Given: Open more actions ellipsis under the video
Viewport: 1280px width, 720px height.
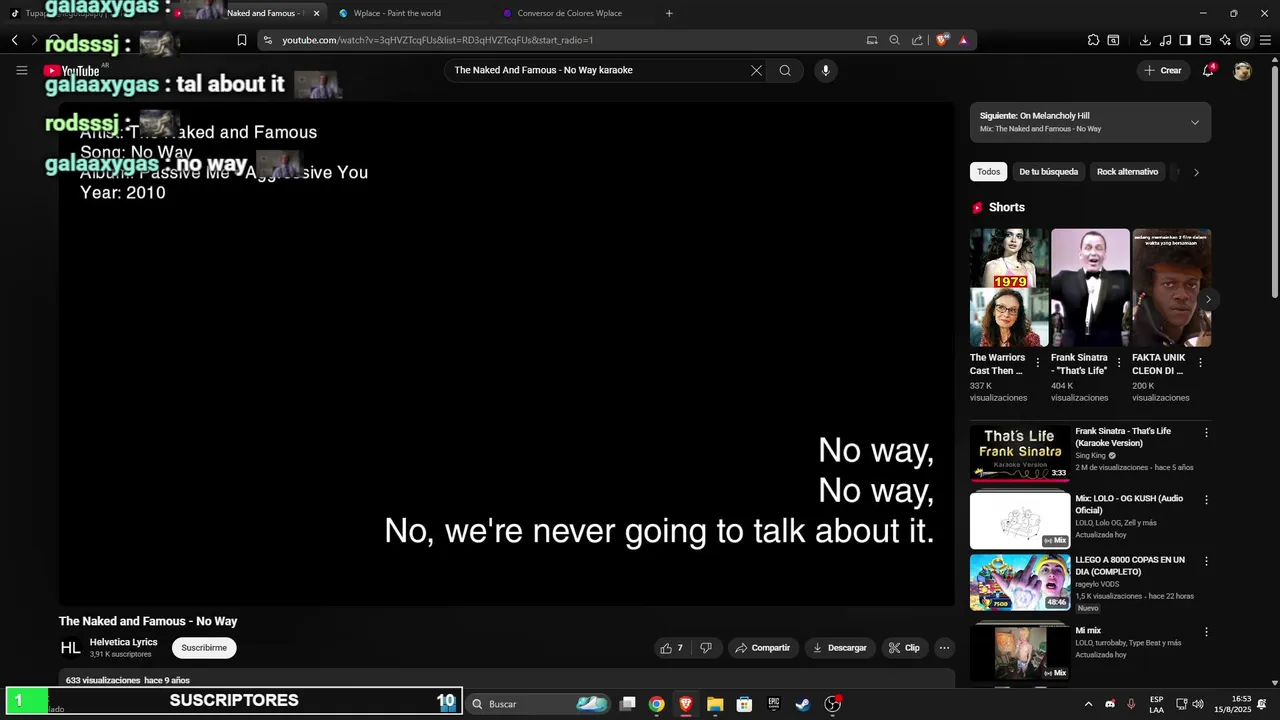Looking at the screenshot, I should click(944, 648).
